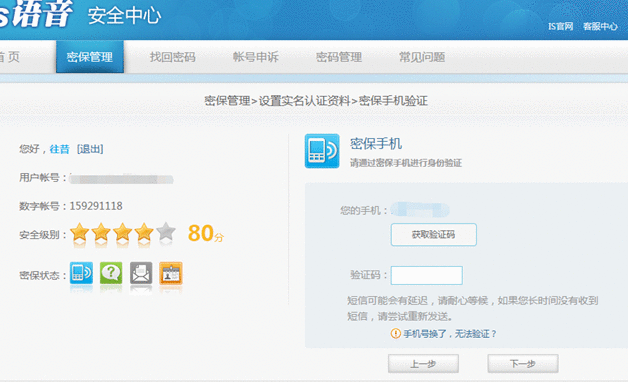This screenshot has height=382, width=628.
Task: Go to the 首页 tab
Action: pos(10,57)
